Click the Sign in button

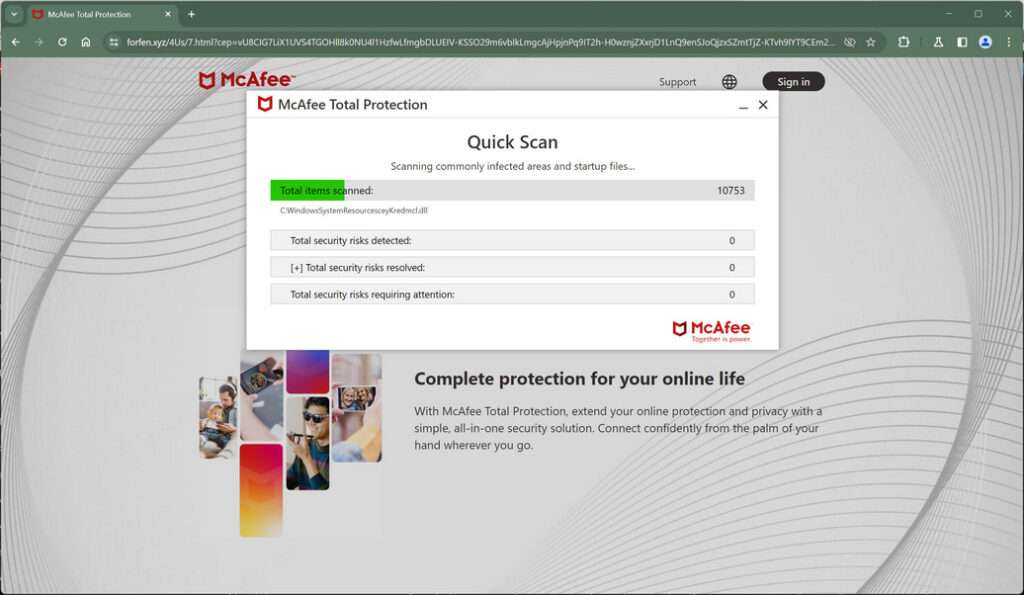coord(793,82)
